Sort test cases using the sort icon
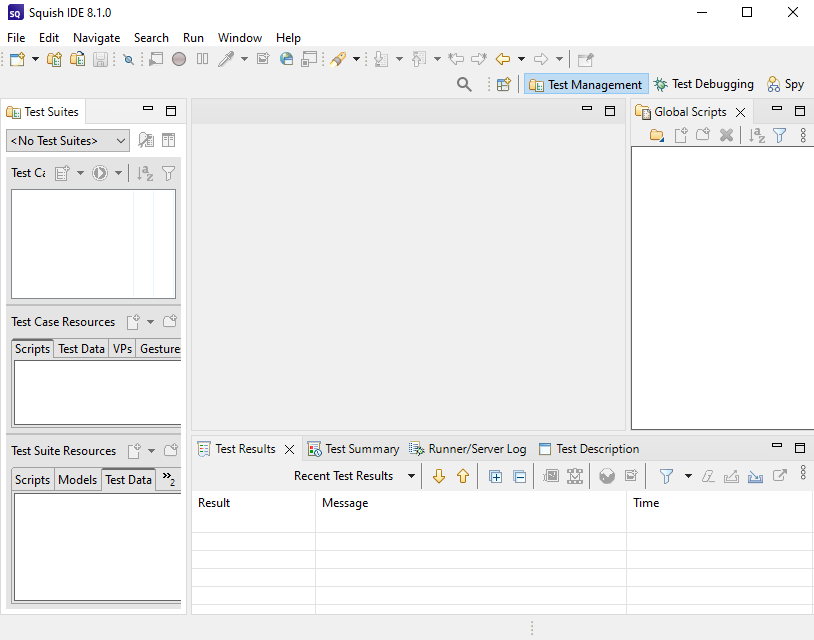The image size is (814, 640). point(146,172)
